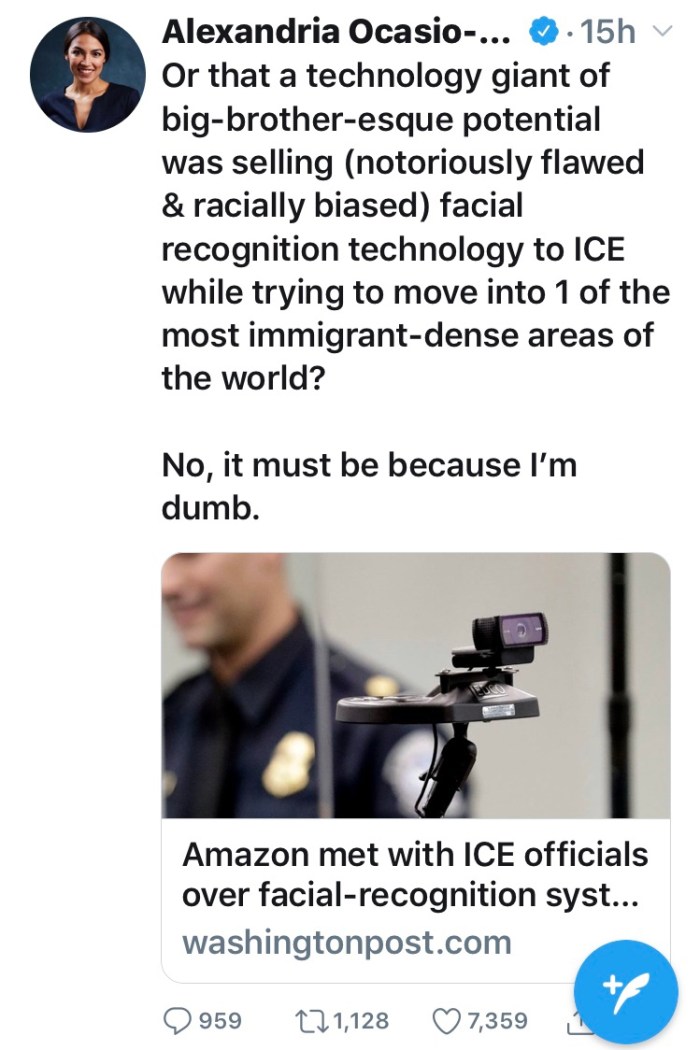Click the reply speech bubble icon
700x1050 pixels.
click(x=177, y=1020)
